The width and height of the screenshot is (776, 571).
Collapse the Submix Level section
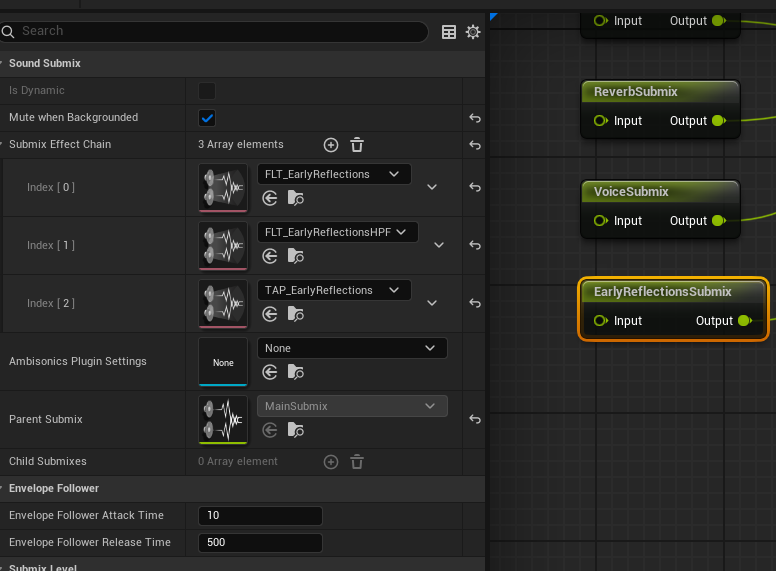(x=1, y=567)
